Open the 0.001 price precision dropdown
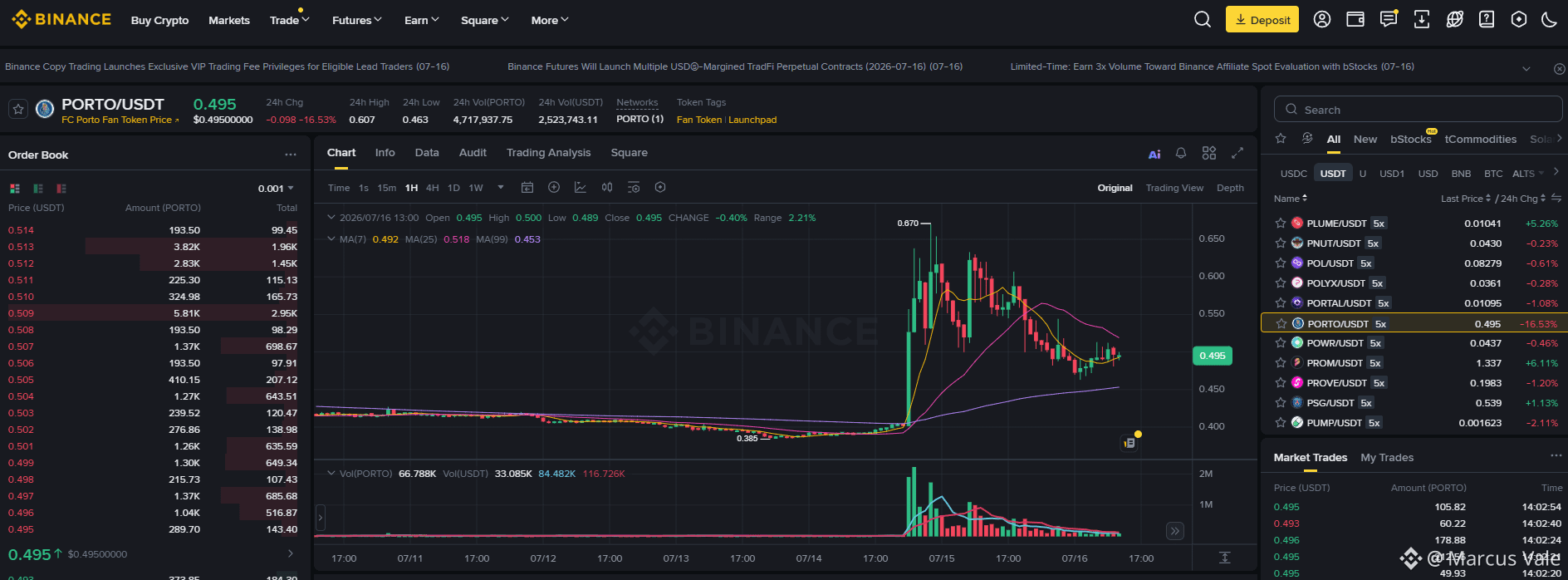This screenshot has width=1568, height=580. 277,189
